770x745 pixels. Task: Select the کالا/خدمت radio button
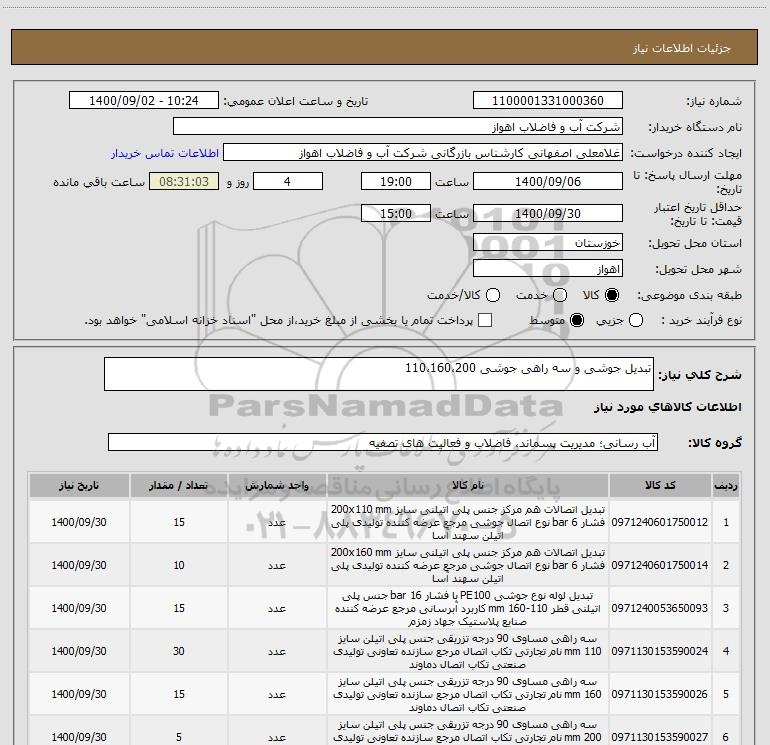[x=493, y=295]
